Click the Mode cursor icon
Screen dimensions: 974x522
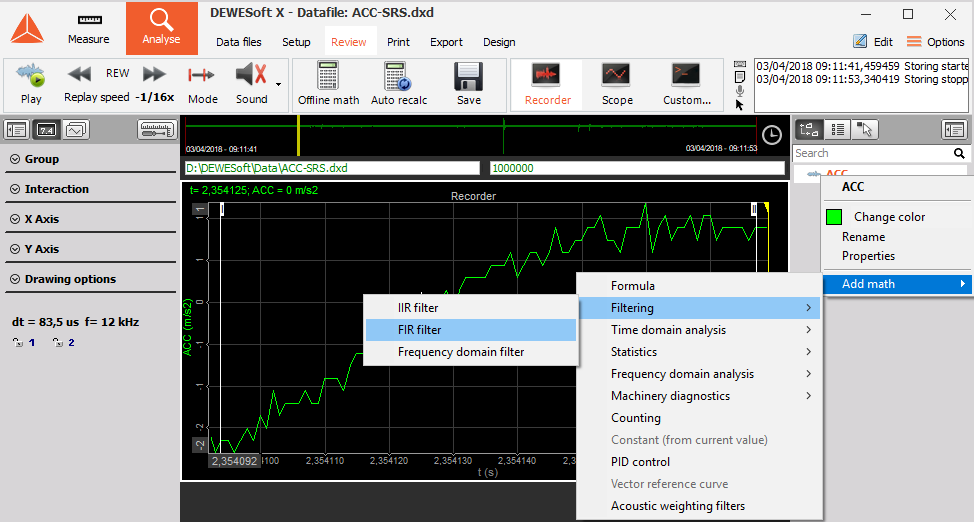coord(202,76)
